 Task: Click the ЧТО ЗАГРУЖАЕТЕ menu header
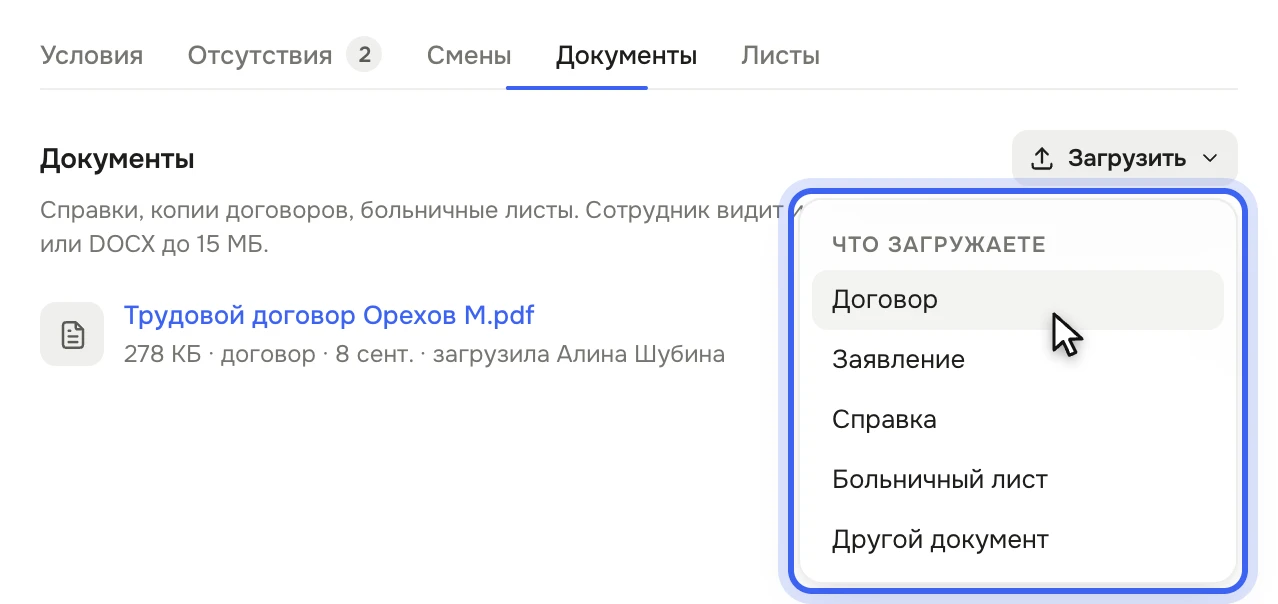pyautogui.click(x=939, y=245)
